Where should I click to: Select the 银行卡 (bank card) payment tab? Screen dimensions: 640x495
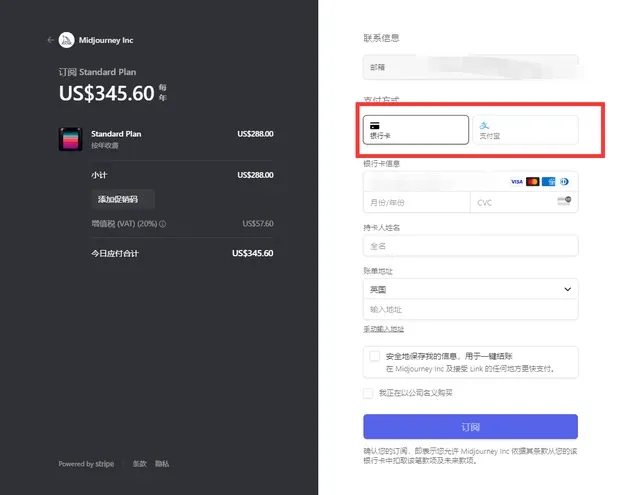(x=415, y=129)
